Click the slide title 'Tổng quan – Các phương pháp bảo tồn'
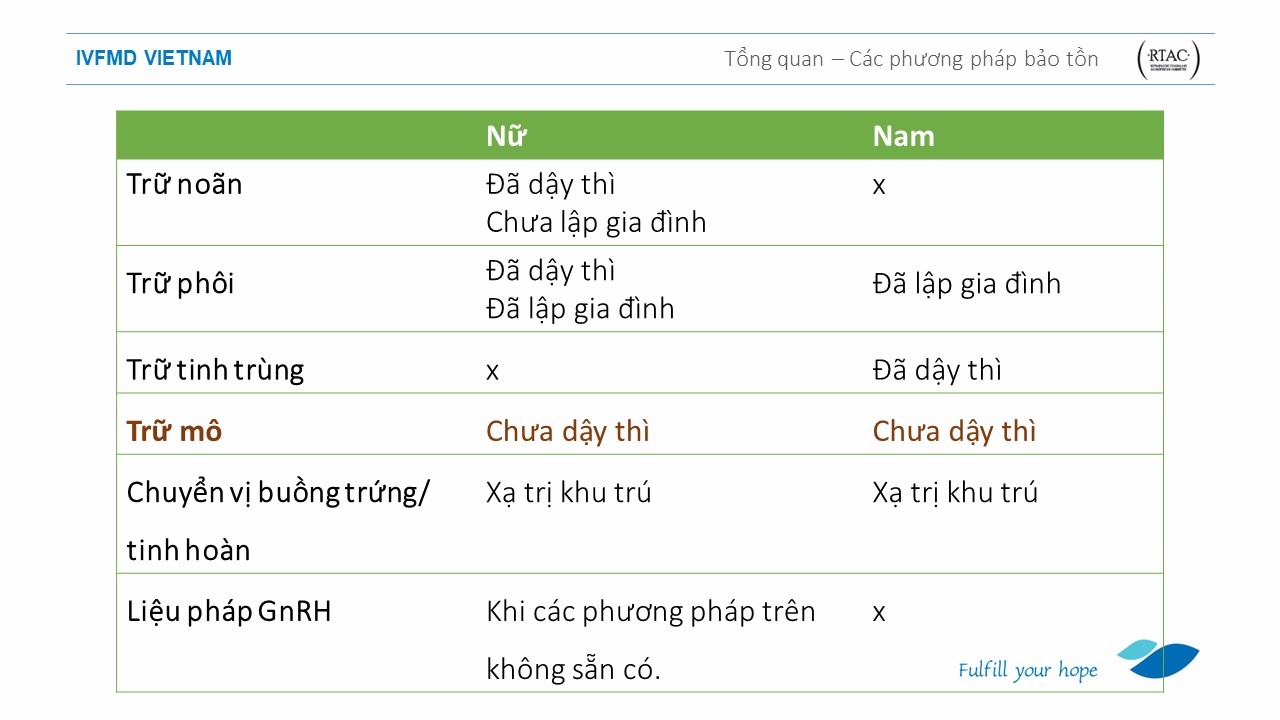Image resolution: width=1280 pixels, height=720 pixels. coord(911,59)
